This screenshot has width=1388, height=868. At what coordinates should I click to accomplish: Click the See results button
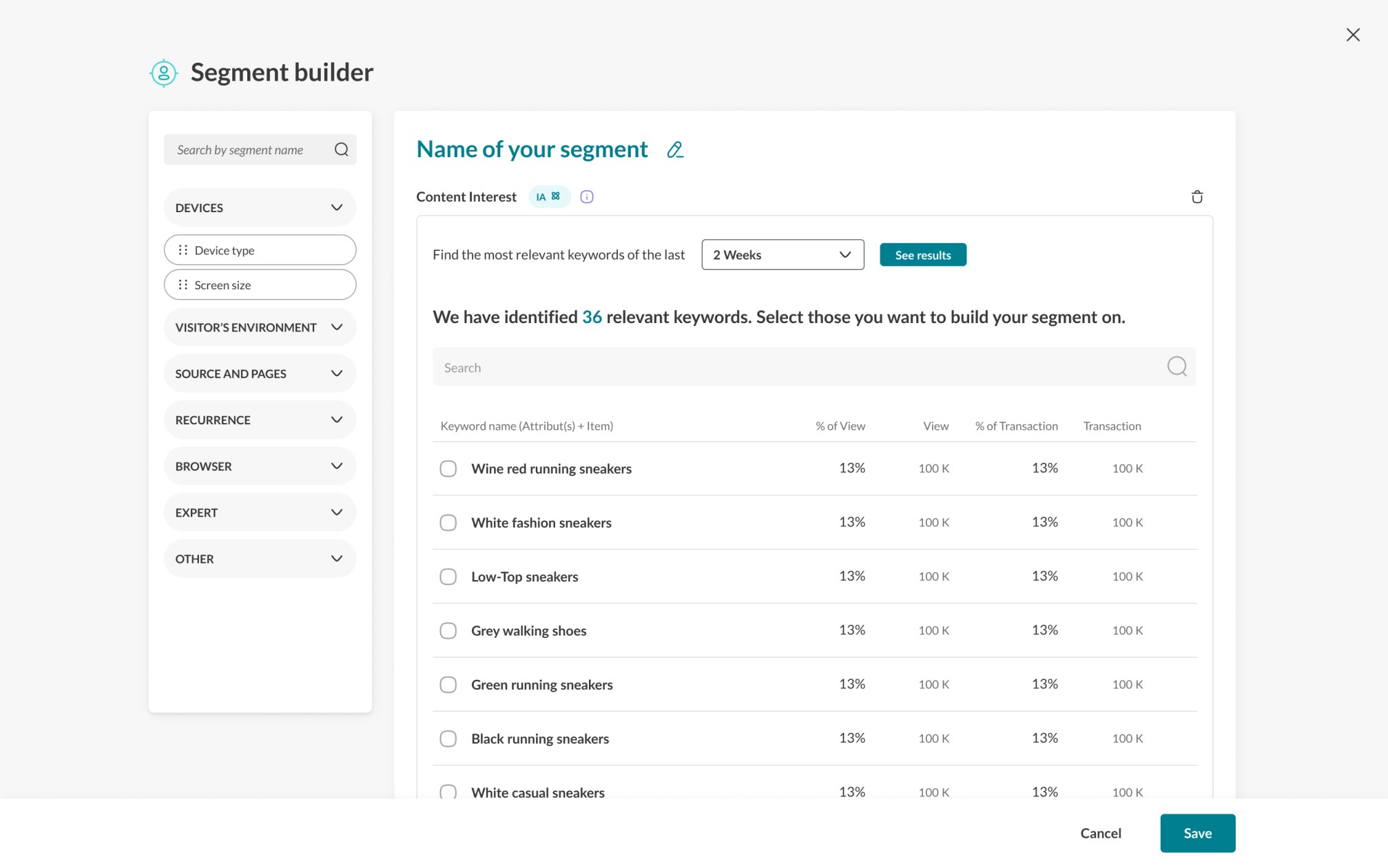(x=923, y=255)
